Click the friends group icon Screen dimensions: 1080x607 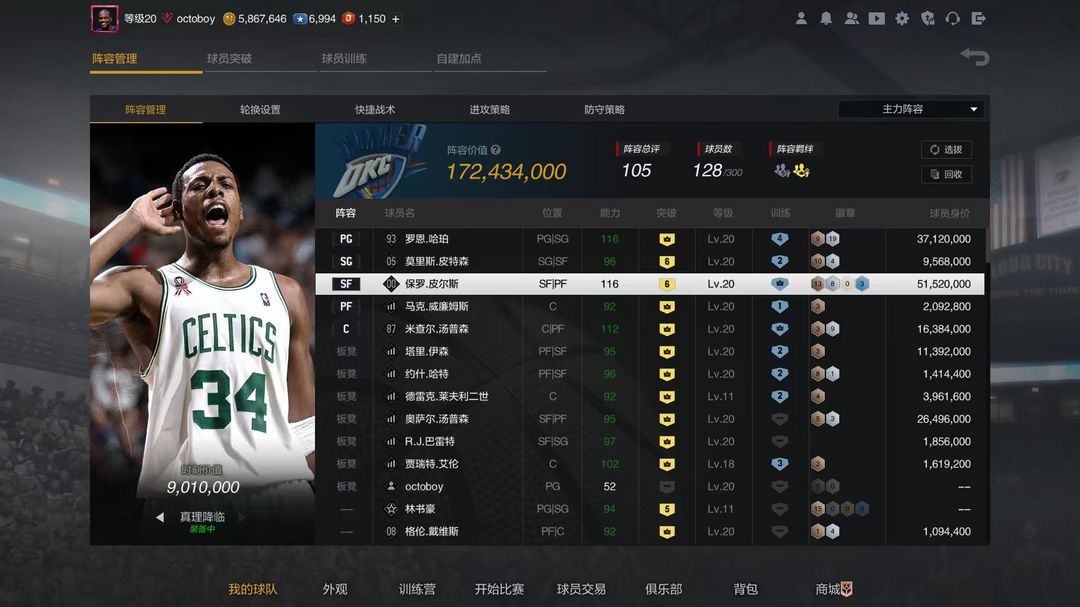[x=851, y=18]
